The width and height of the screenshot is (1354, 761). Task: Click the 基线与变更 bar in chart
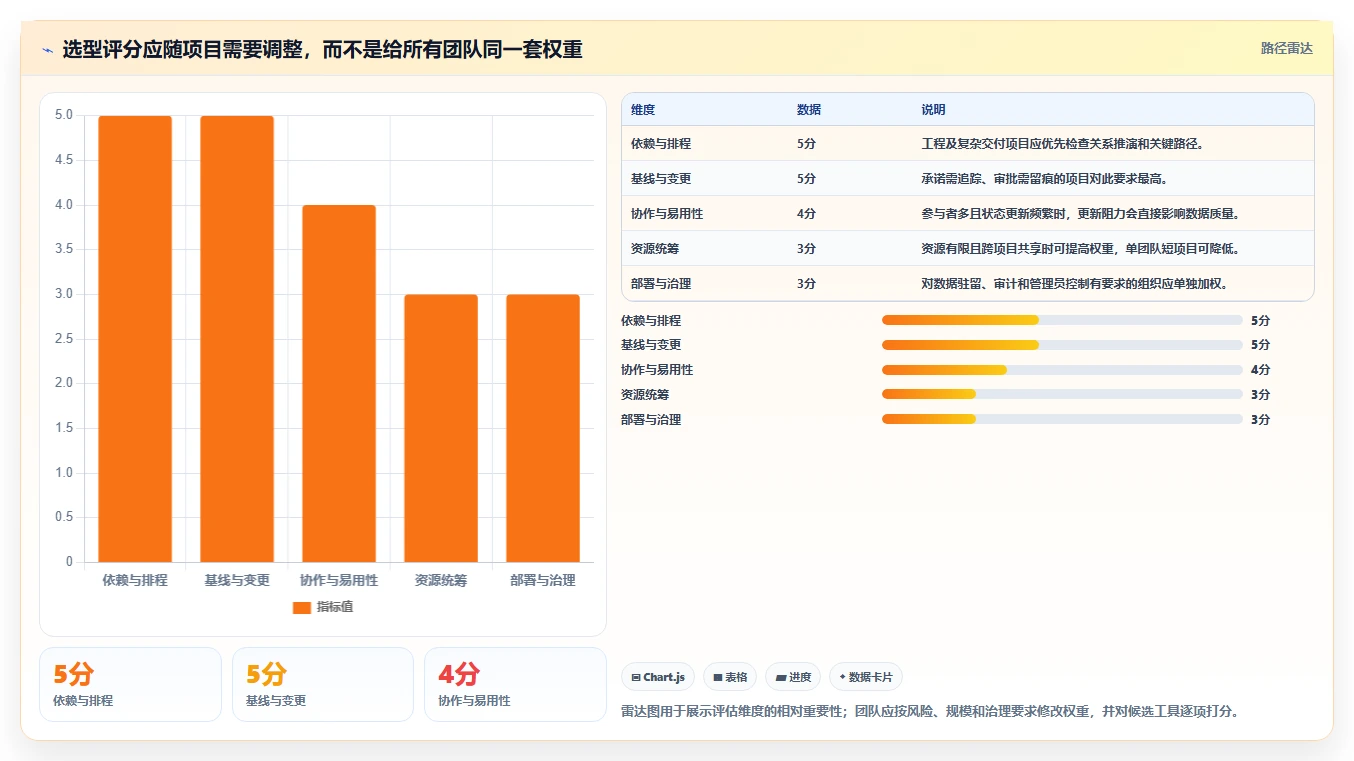pyautogui.click(x=237, y=339)
